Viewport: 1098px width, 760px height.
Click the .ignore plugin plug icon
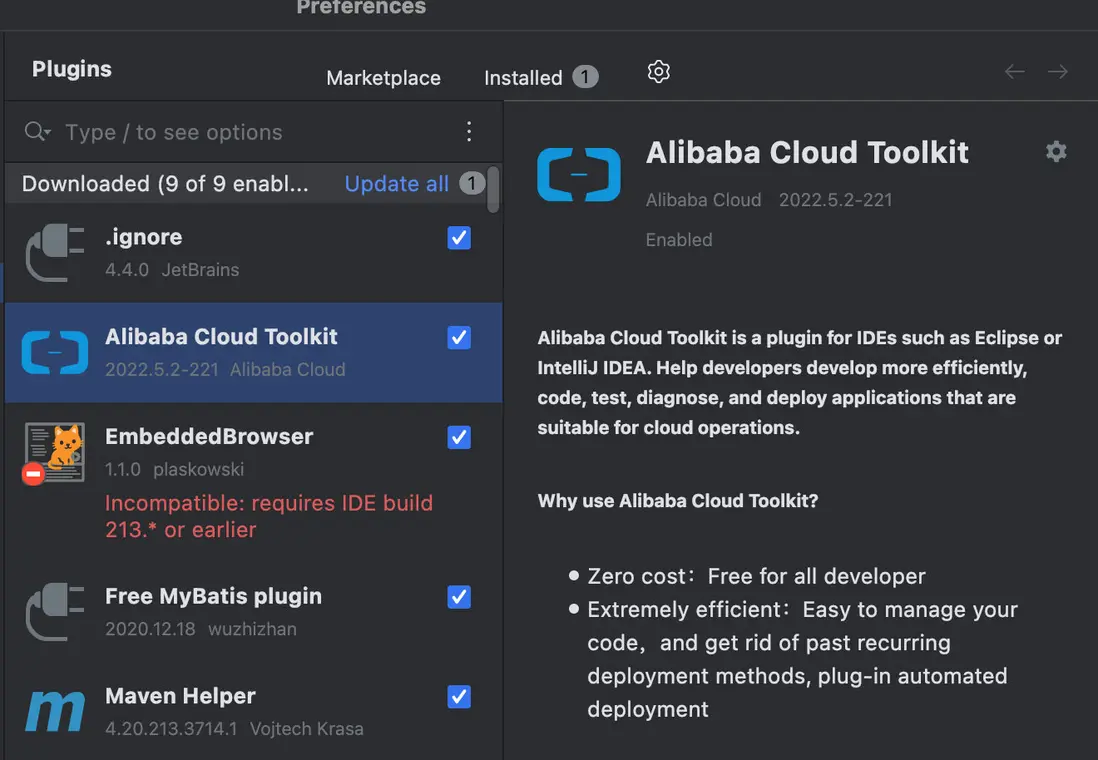55,253
